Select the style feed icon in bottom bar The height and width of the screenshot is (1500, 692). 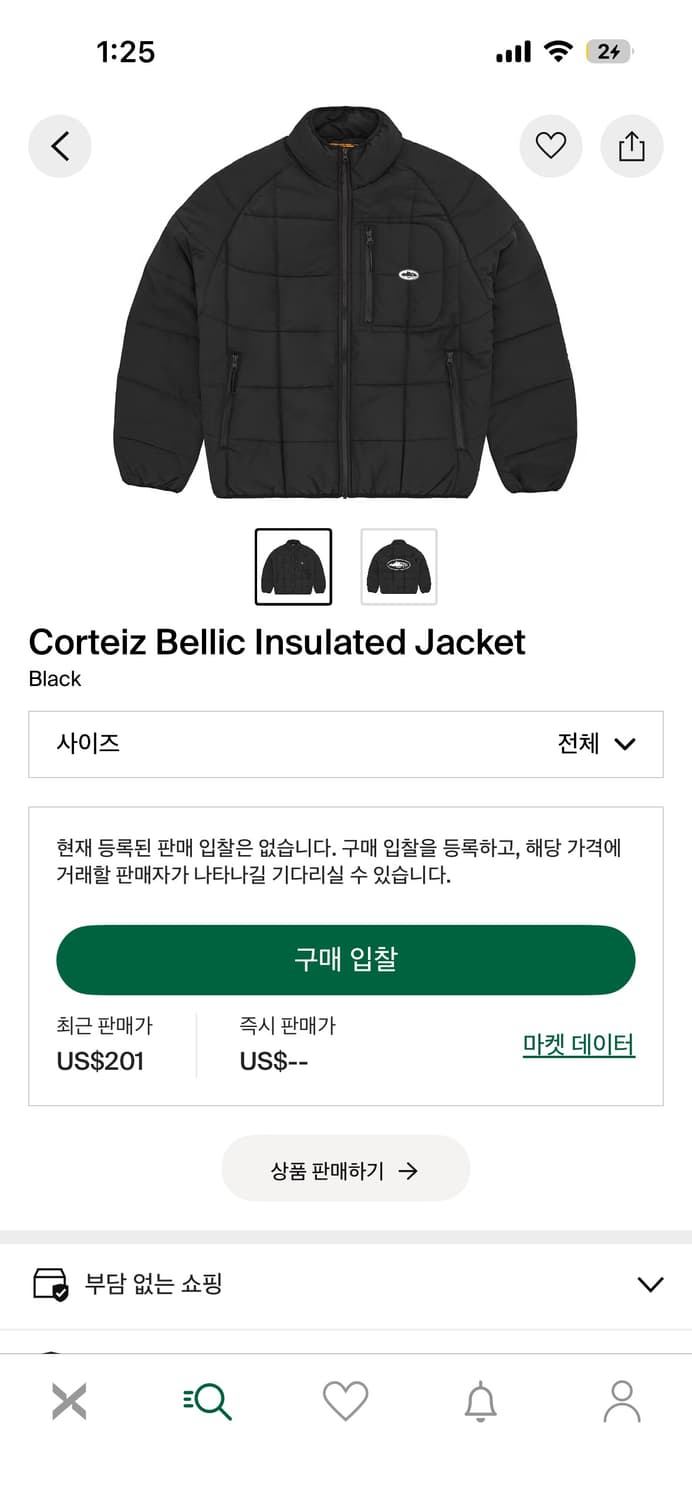tap(69, 1400)
